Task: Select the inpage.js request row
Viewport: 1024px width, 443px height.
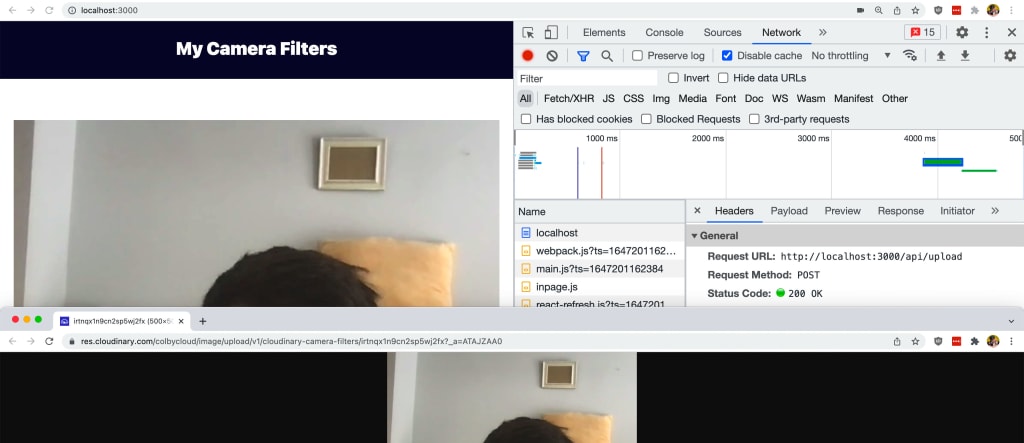Action: click(x=600, y=287)
